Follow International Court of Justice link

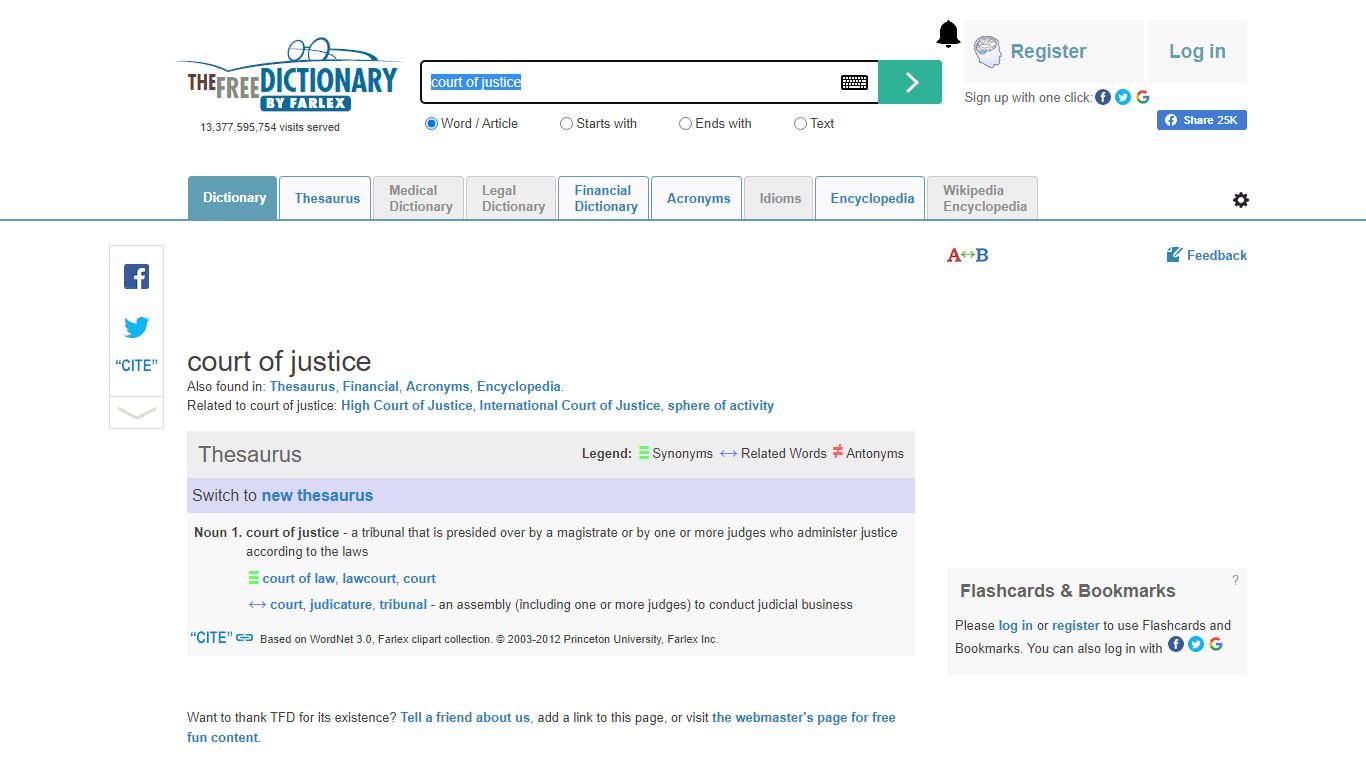[570, 405]
